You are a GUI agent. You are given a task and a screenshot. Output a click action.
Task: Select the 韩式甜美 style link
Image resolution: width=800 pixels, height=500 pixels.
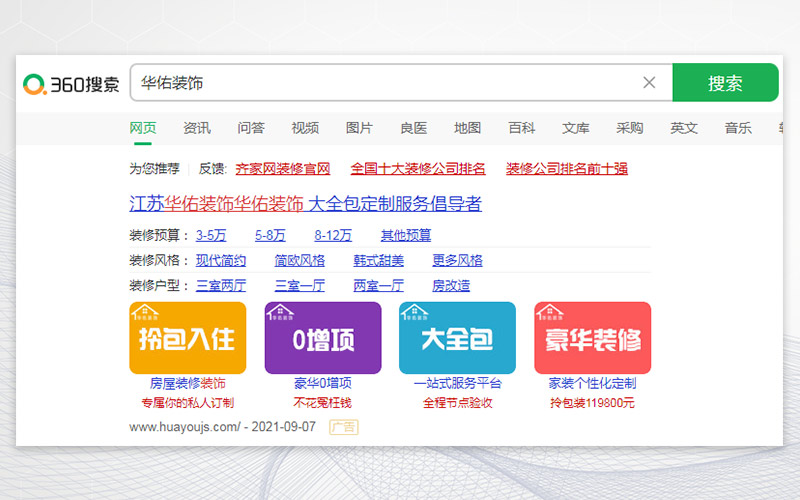tap(379, 260)
